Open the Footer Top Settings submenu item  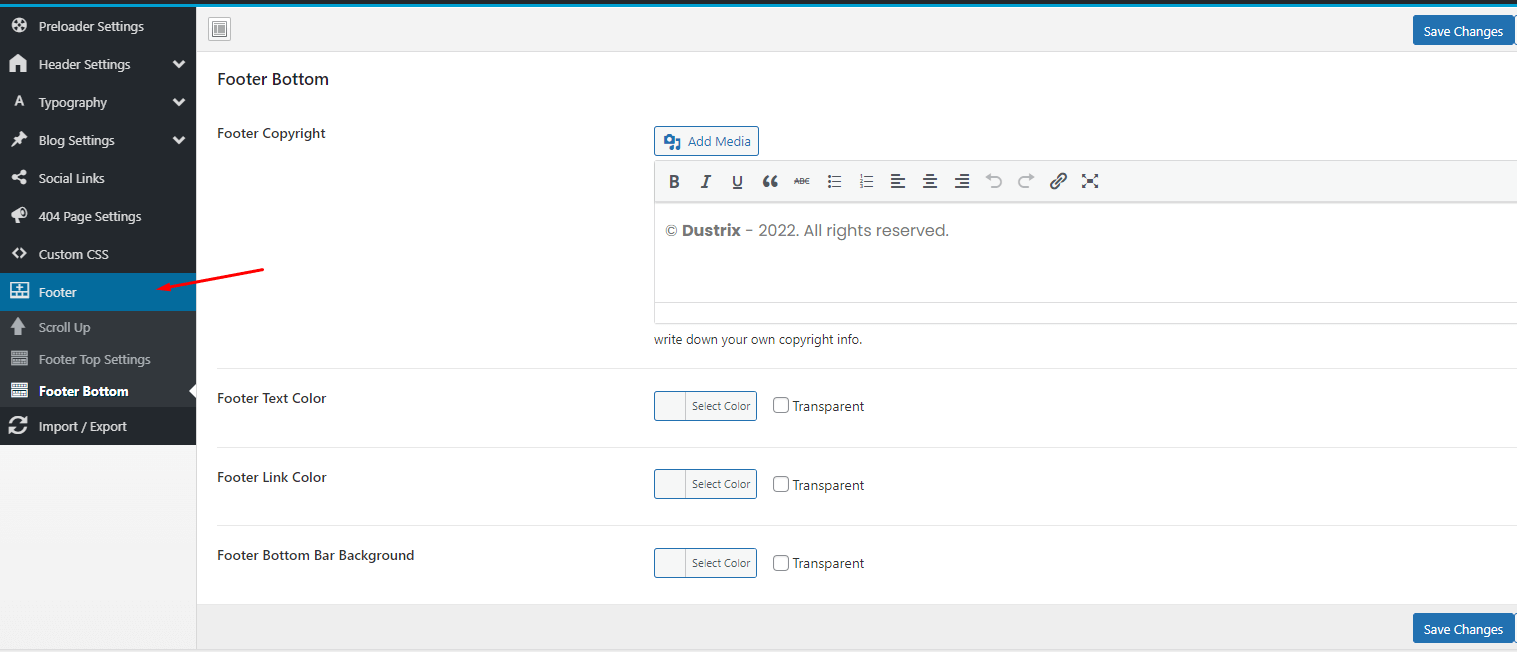pos(94,359)
